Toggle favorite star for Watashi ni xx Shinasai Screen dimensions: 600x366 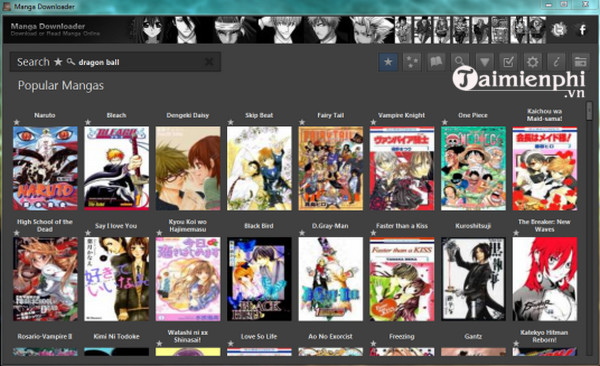(159, 343)
